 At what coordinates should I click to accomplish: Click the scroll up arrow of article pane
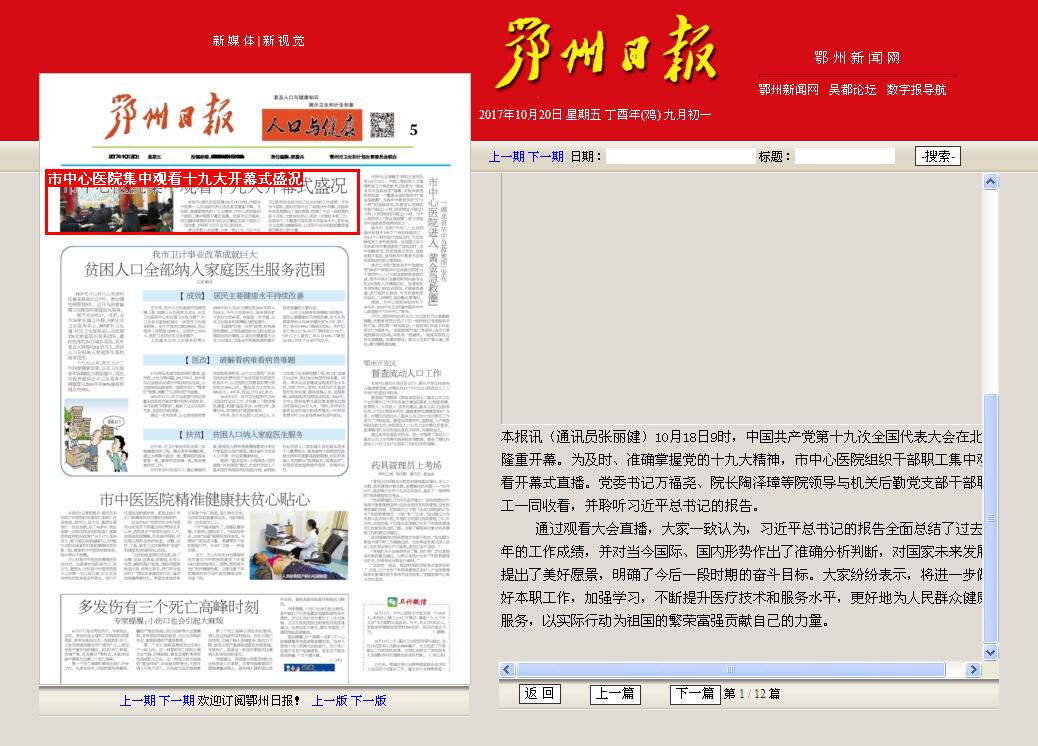[990, 182]
